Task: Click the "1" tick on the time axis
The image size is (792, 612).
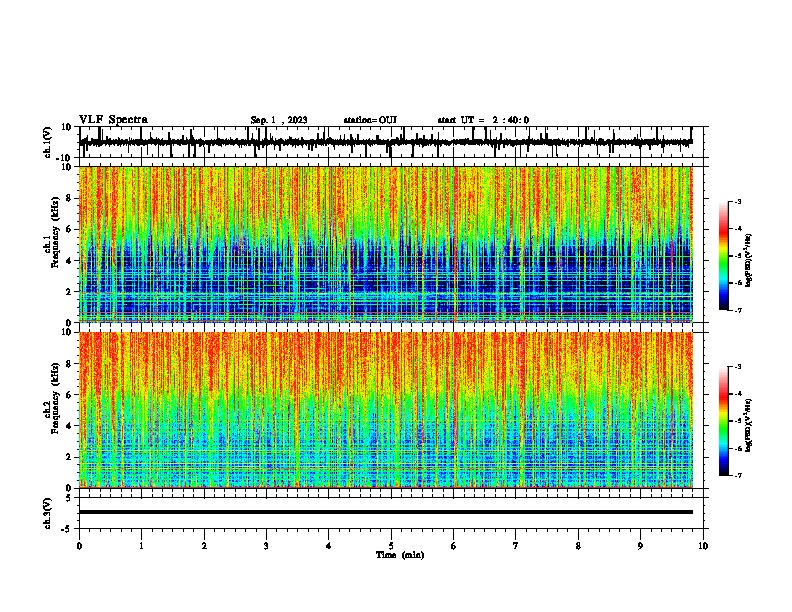Action: click(x=141, y=546)
